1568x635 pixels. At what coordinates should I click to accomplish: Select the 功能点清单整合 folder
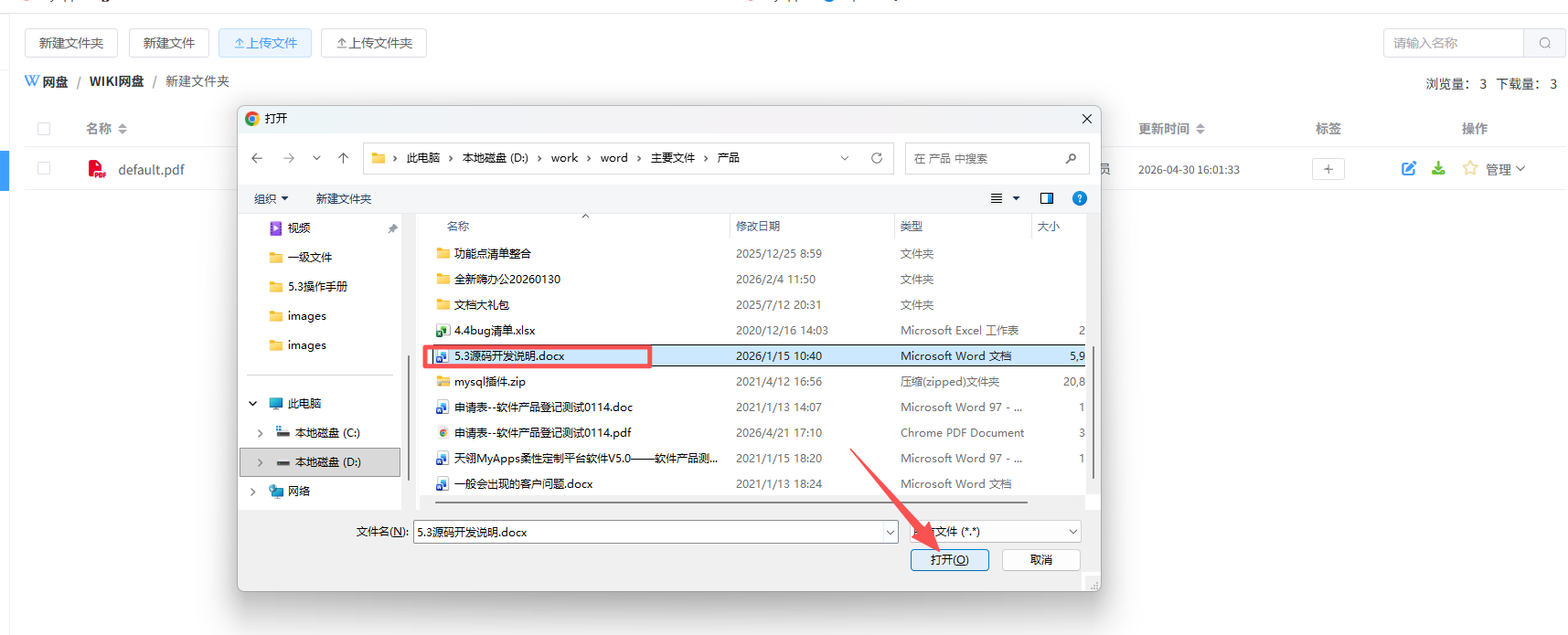tap(492, 254)
